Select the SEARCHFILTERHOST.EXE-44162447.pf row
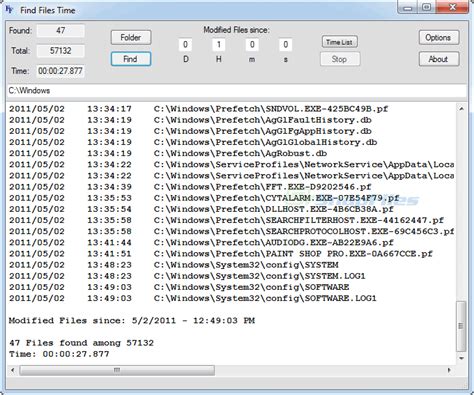Image resolution: width=474 pixels, height=395 pixels. tap(226, 220)
